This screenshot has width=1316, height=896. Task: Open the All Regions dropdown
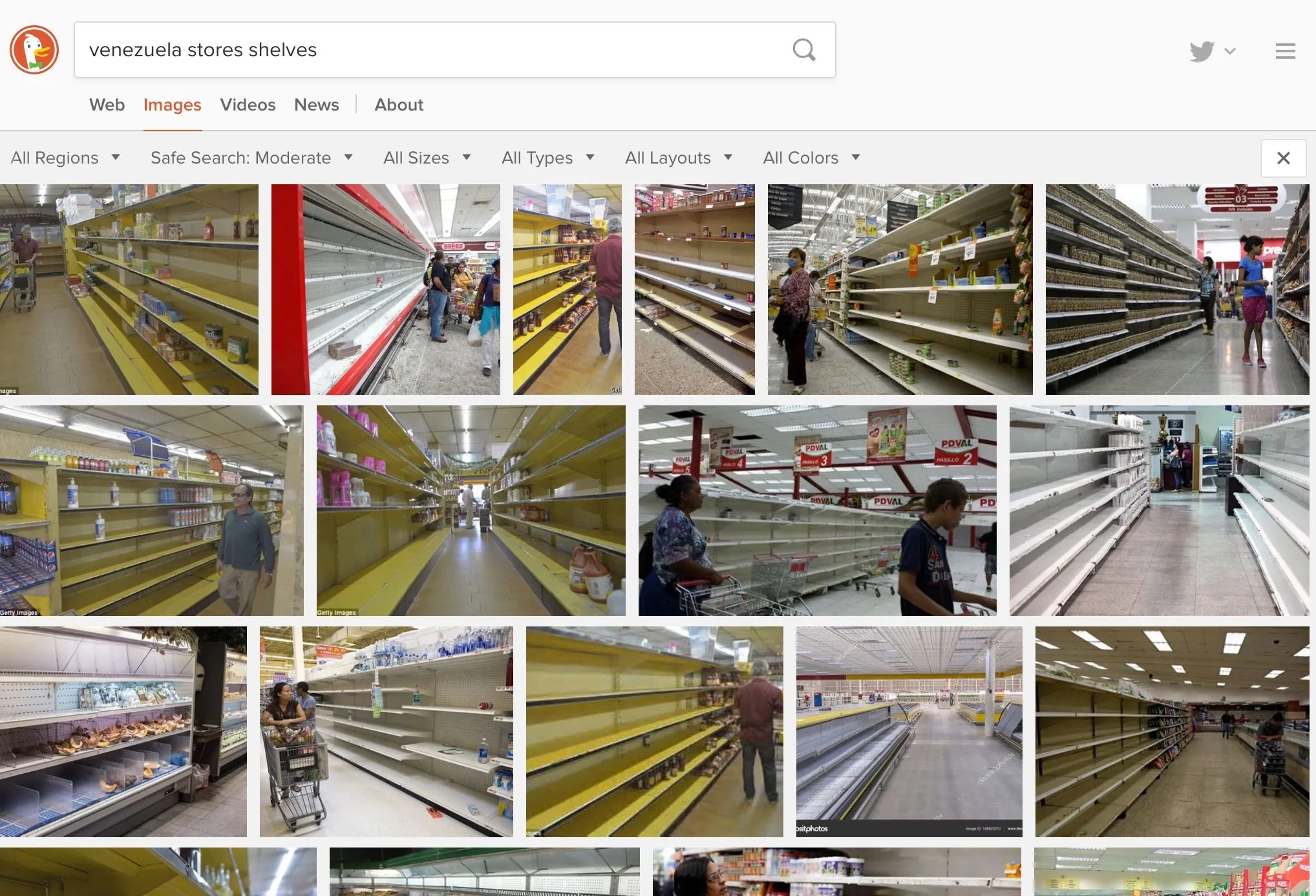coord(65,158)
